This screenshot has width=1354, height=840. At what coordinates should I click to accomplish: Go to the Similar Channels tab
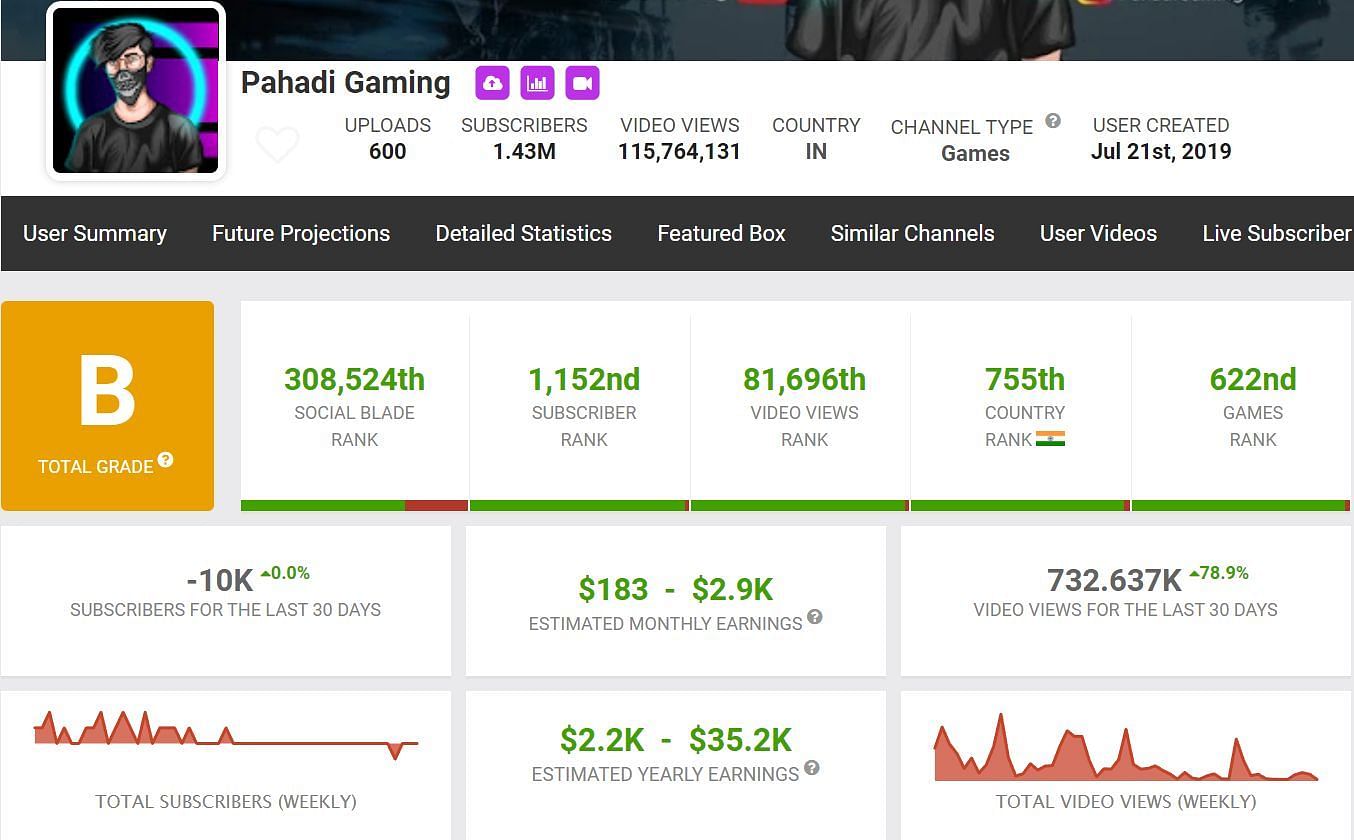point(912,234)
